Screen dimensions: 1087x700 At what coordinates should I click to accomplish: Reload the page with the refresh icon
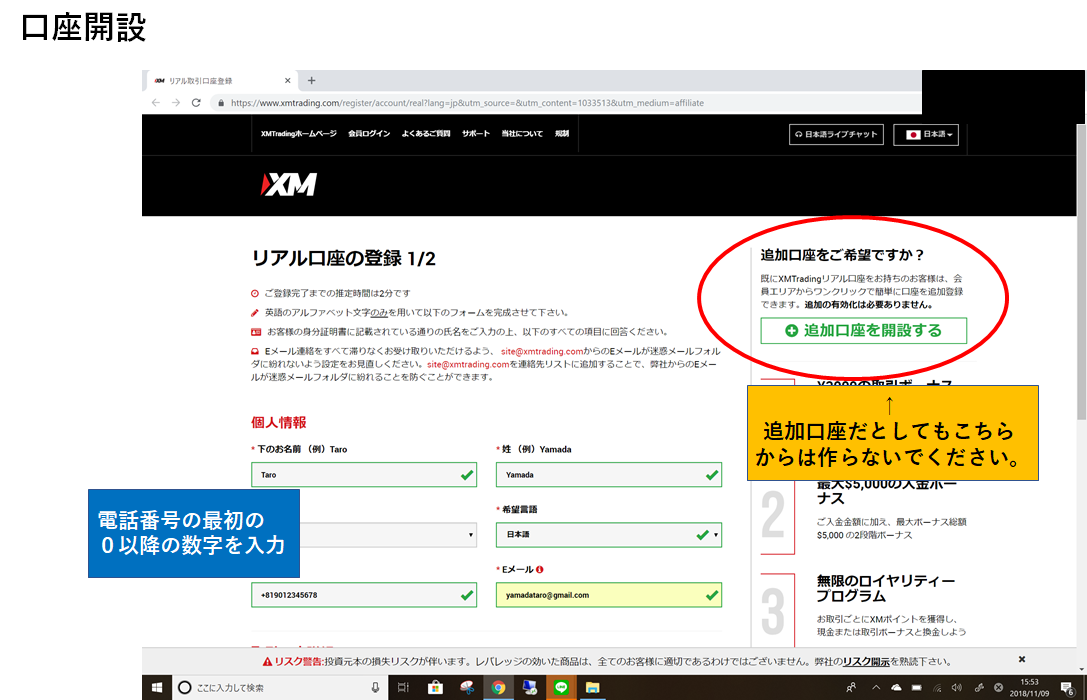pyautogui.click(x=196, y=103)
